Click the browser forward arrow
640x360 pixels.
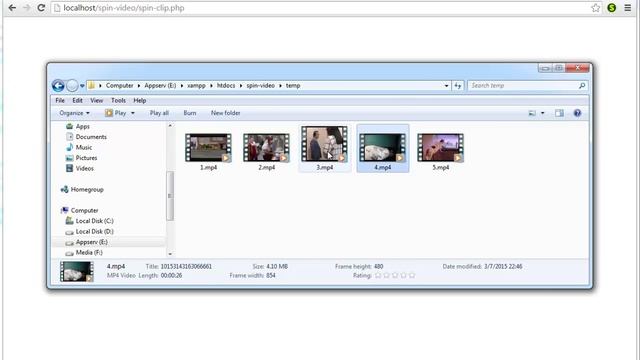click(x=27, y=8)
